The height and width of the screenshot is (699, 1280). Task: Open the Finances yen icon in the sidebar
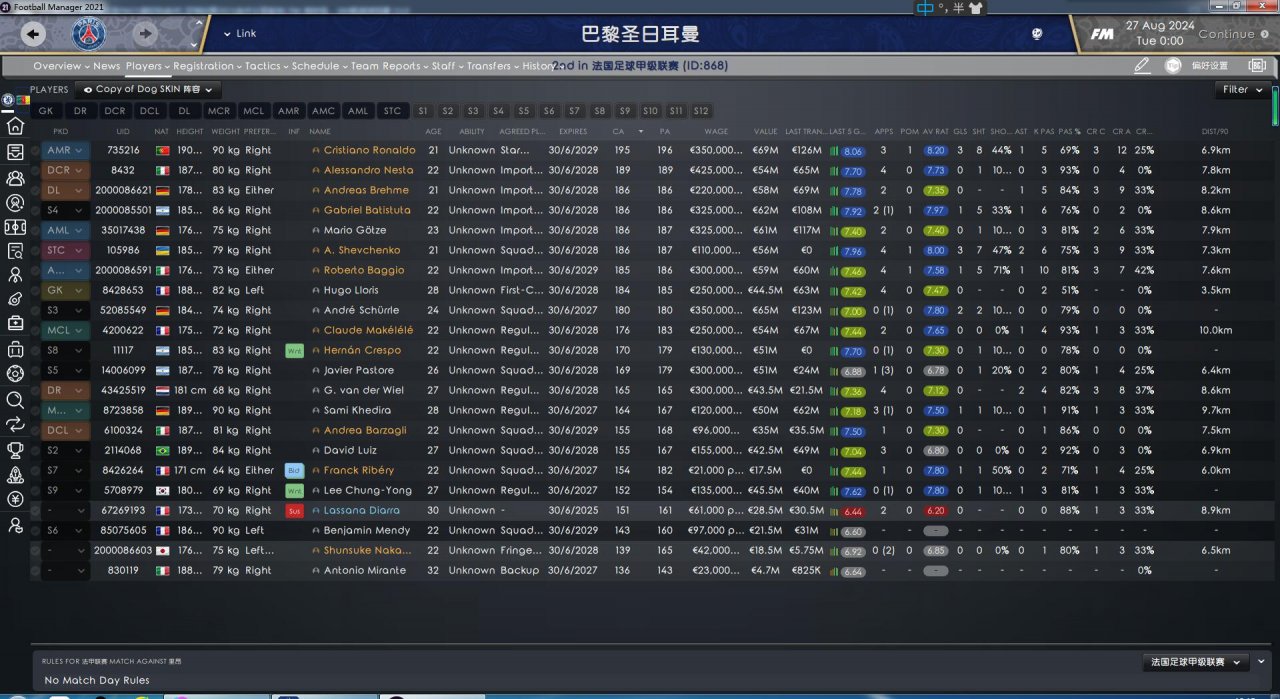pos(15,499)
